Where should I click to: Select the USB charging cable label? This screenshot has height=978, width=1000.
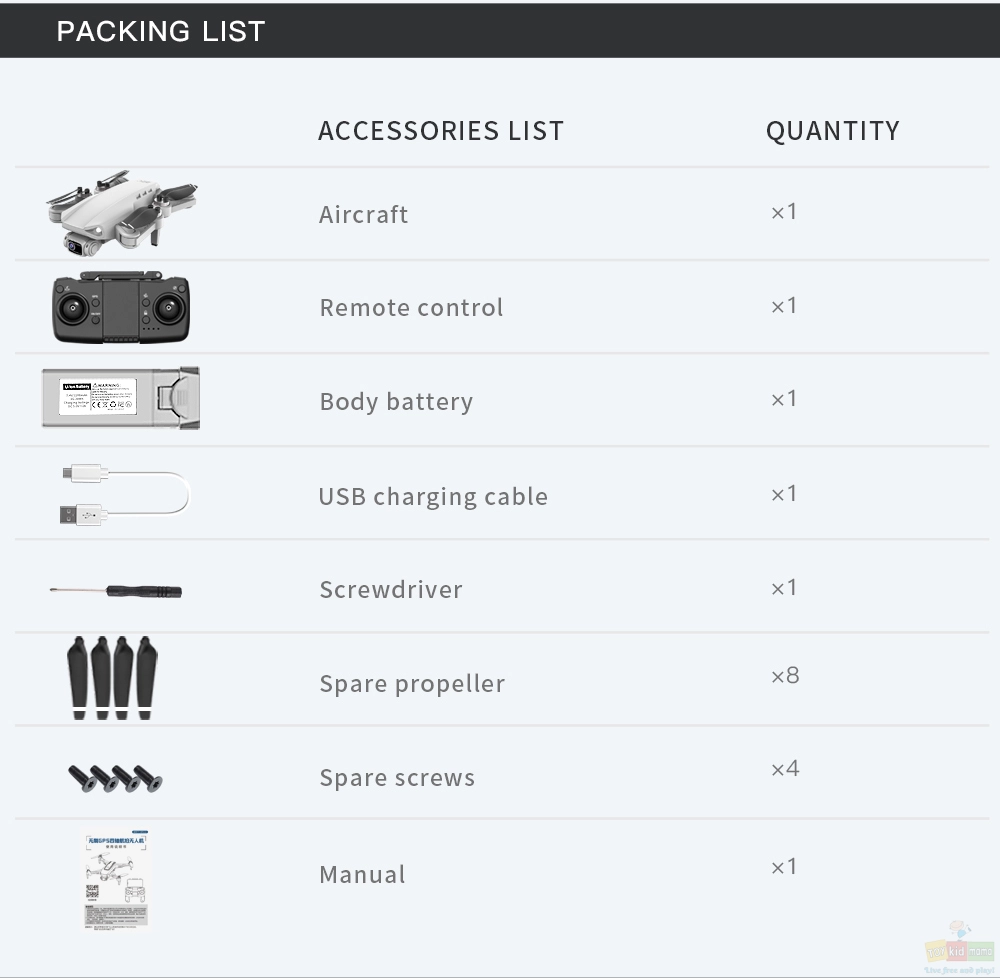pyautogui.click(x=433, y=497)
